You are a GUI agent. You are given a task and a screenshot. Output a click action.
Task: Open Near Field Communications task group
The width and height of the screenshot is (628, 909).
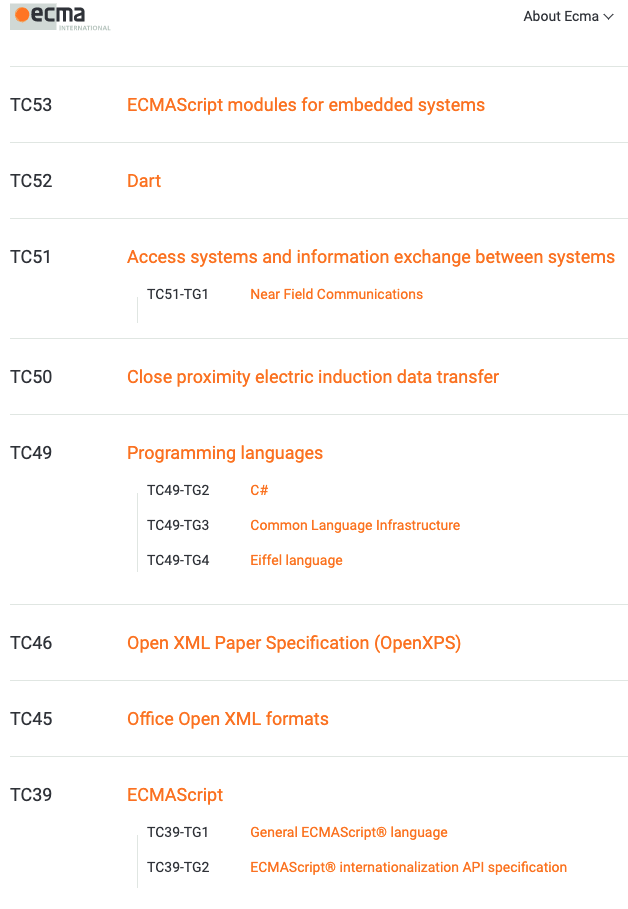(x=336, y=294)
